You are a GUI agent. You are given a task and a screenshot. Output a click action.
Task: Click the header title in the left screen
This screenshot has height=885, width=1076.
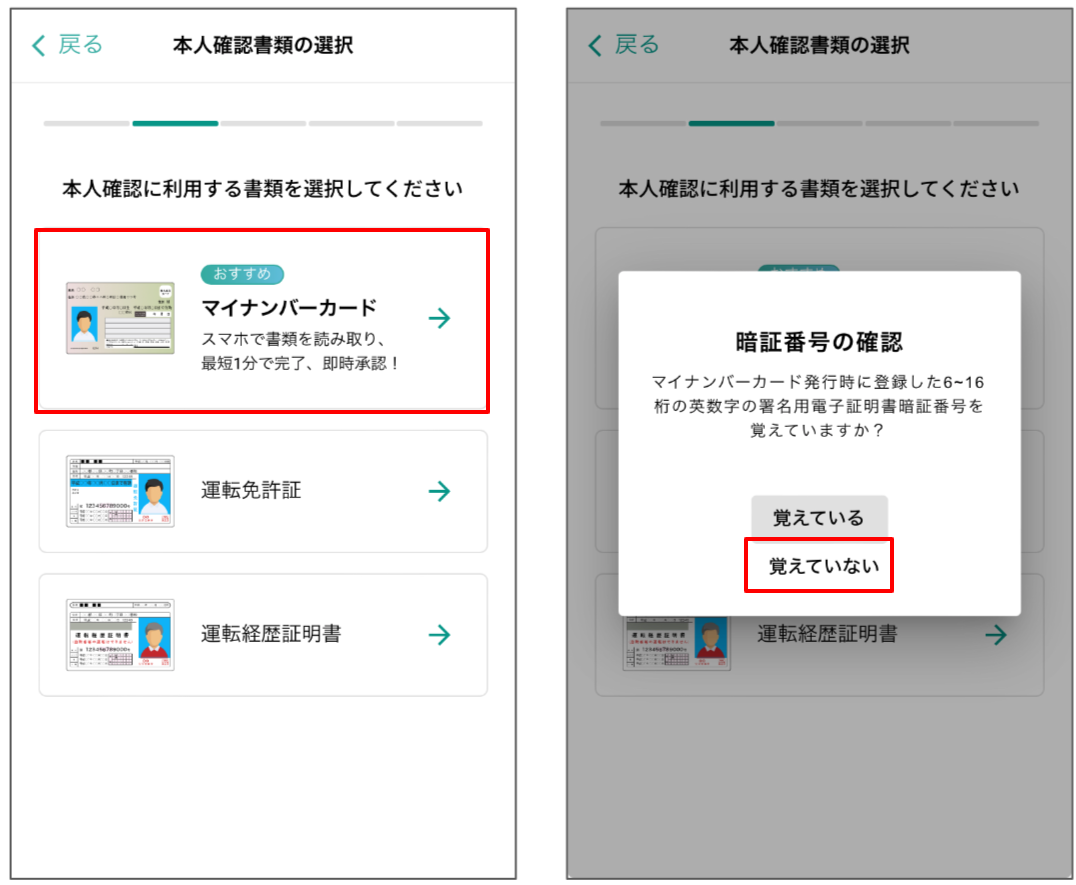pyautogui.click(x=263, y=45)
